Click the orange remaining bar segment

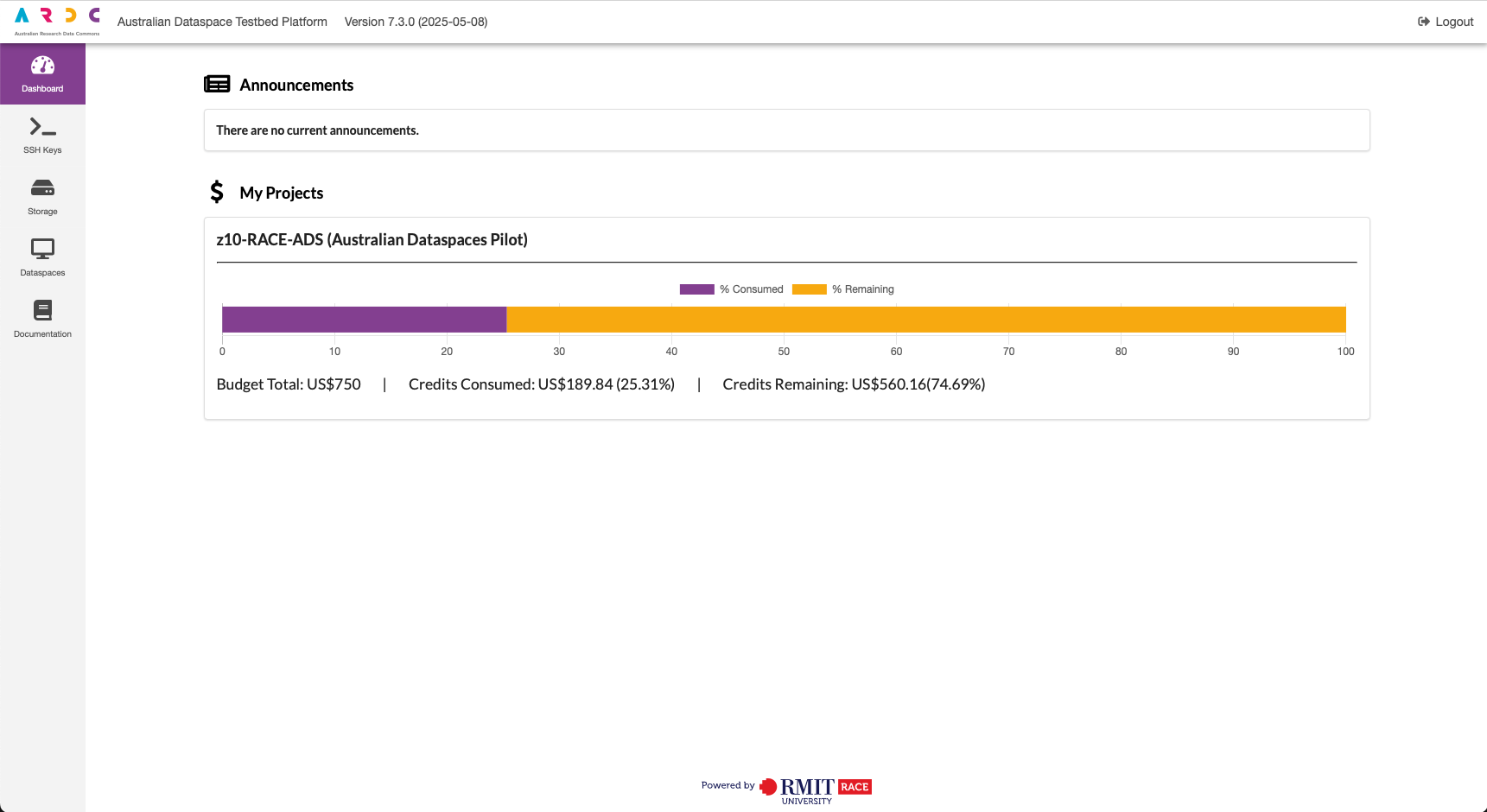926,320
